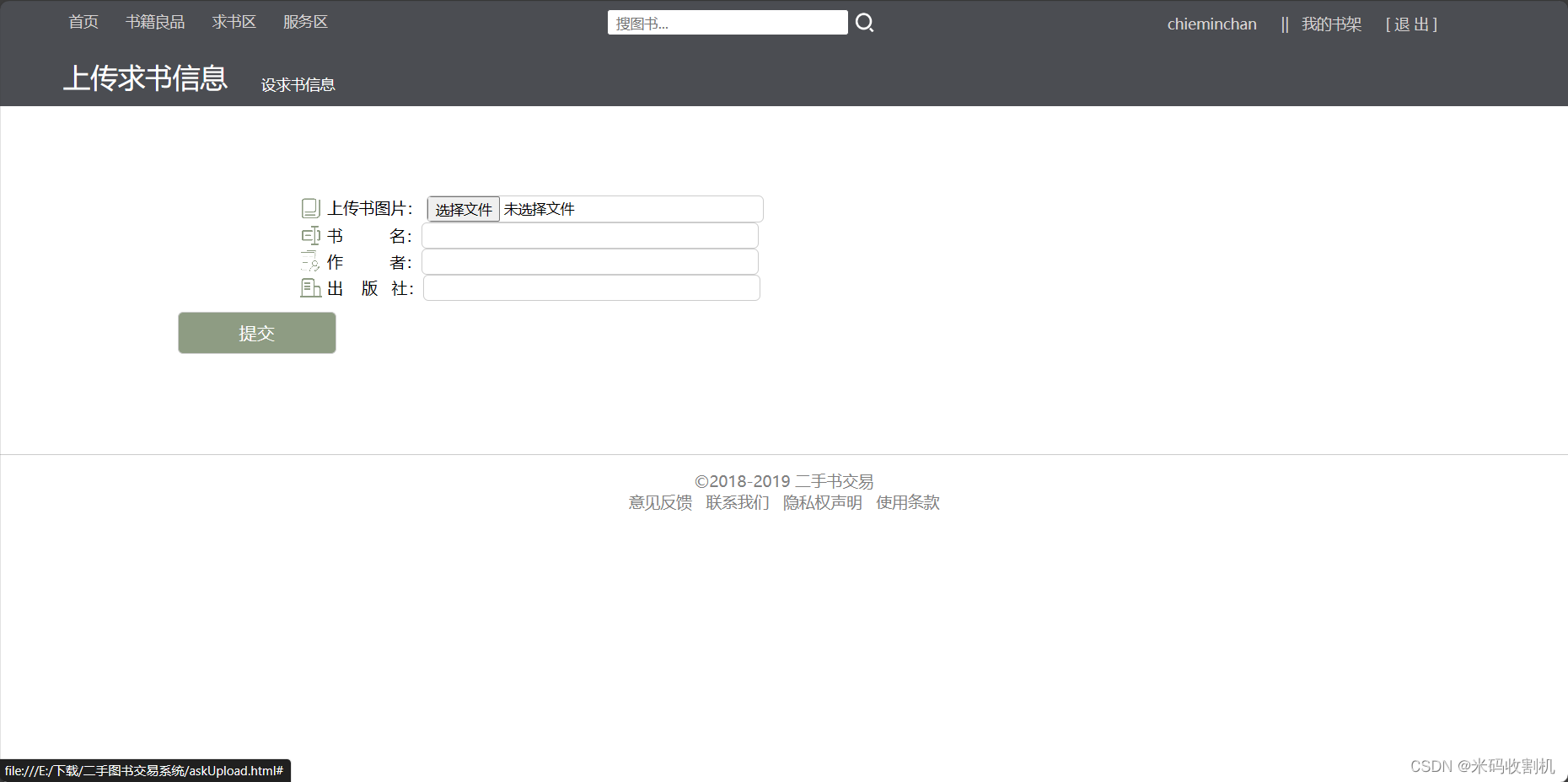Click the 上传书图片 field label
Viewport: 1568px width, 782px height.
point(370,208)
